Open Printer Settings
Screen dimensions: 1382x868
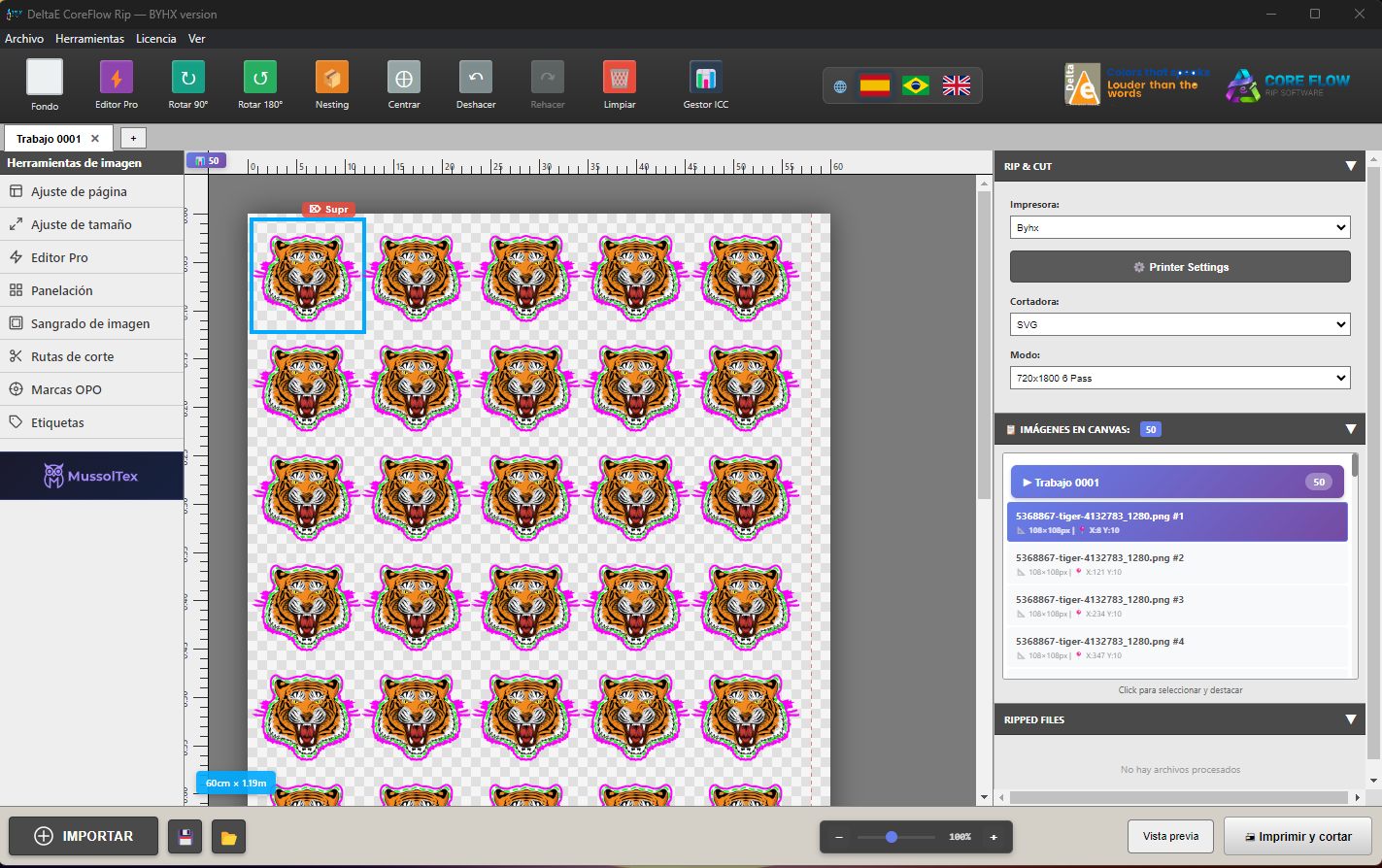[1180, 267]
